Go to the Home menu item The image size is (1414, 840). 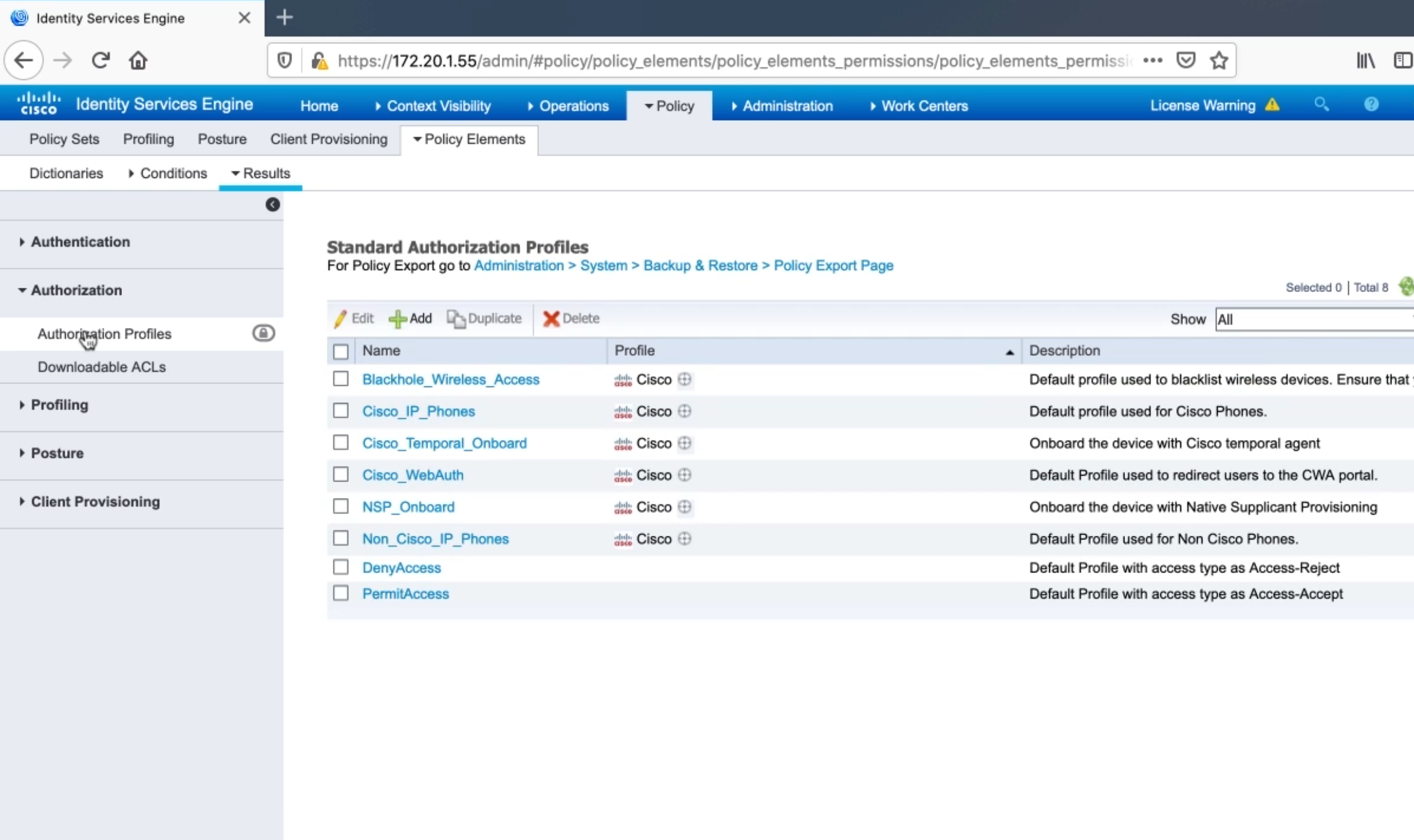coord(319,106)
